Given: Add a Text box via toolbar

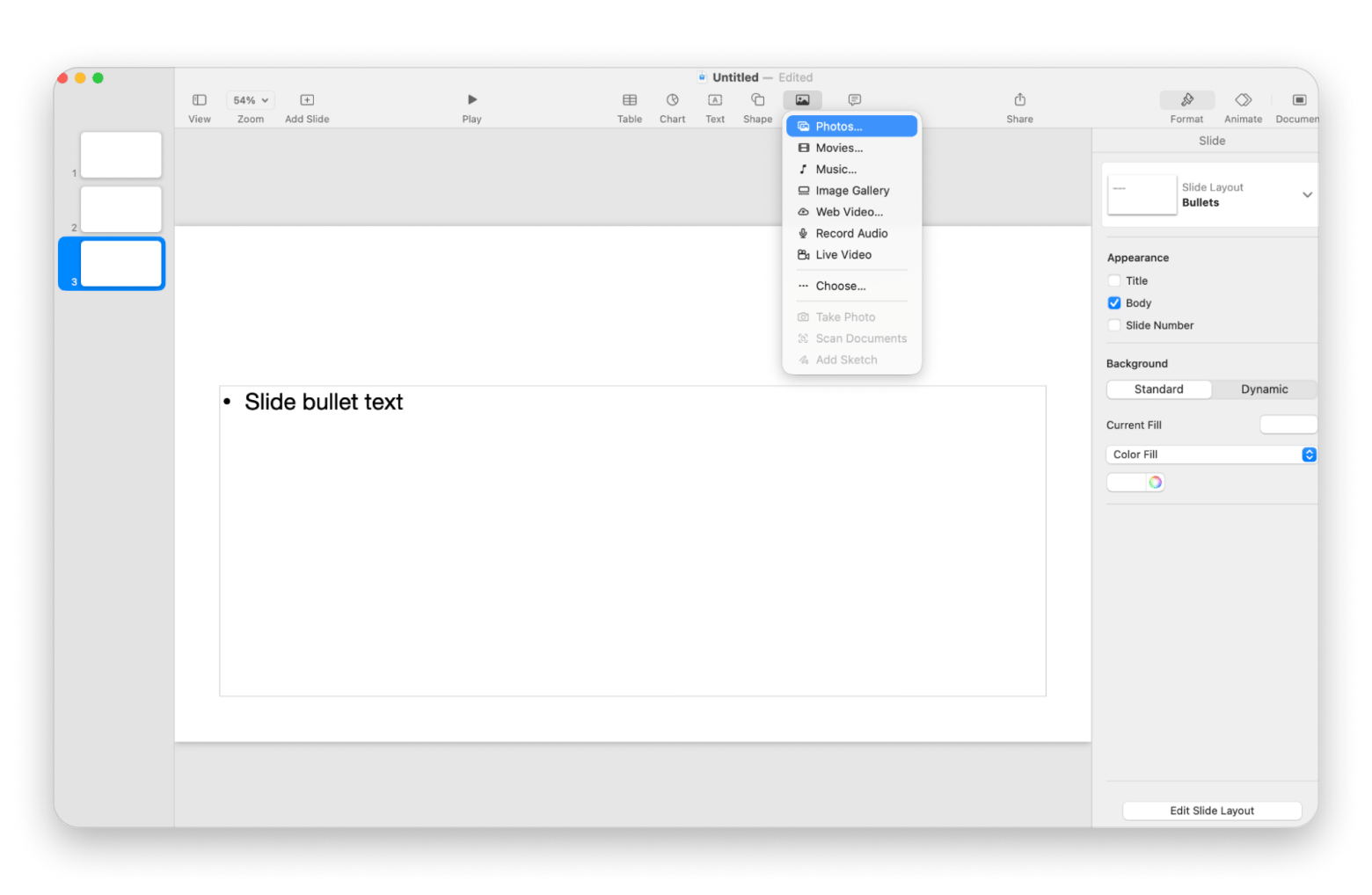Looking at the screenshot, I should [x=715, y=100].
